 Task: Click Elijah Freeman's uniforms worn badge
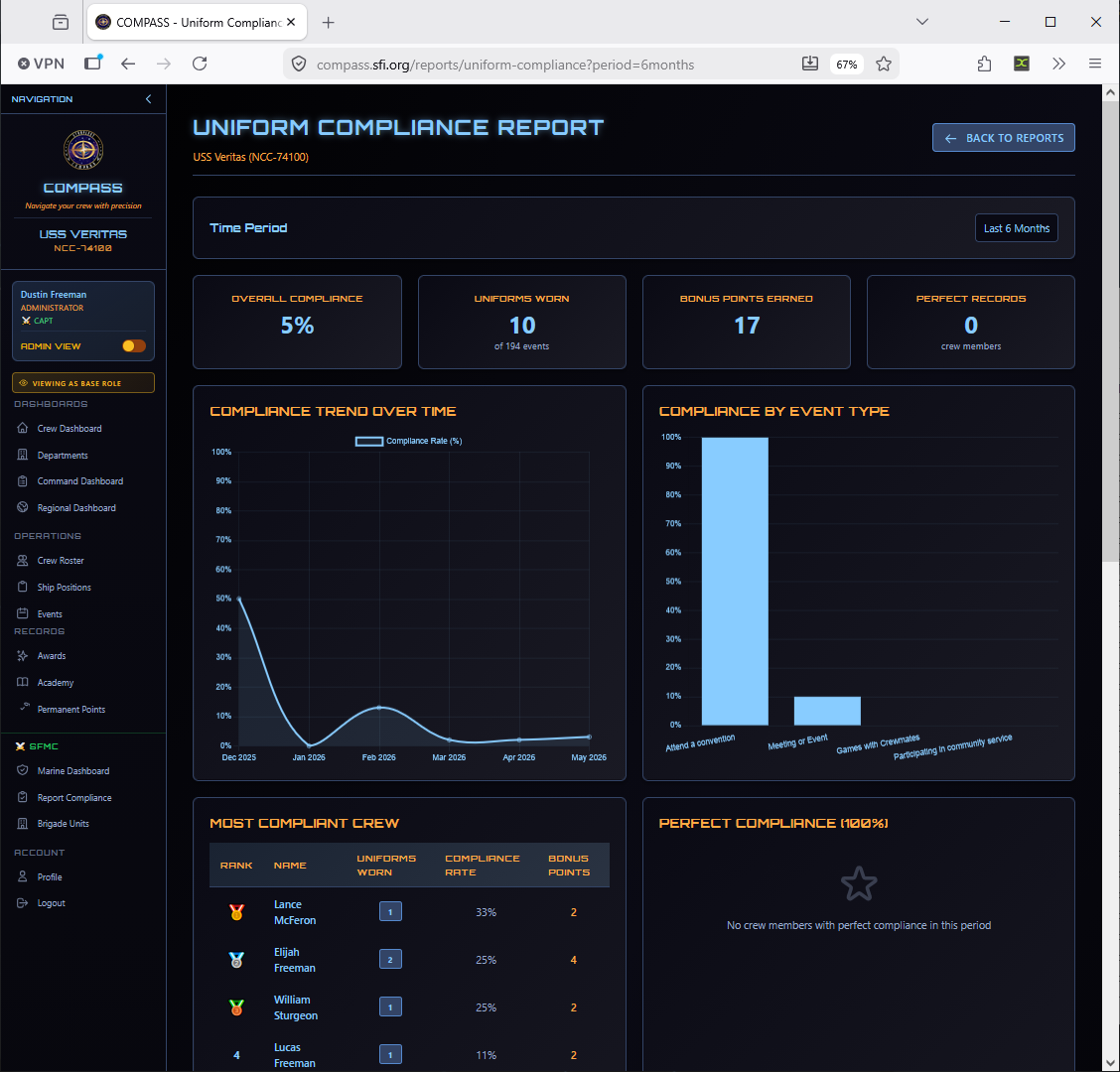(390, 960)
